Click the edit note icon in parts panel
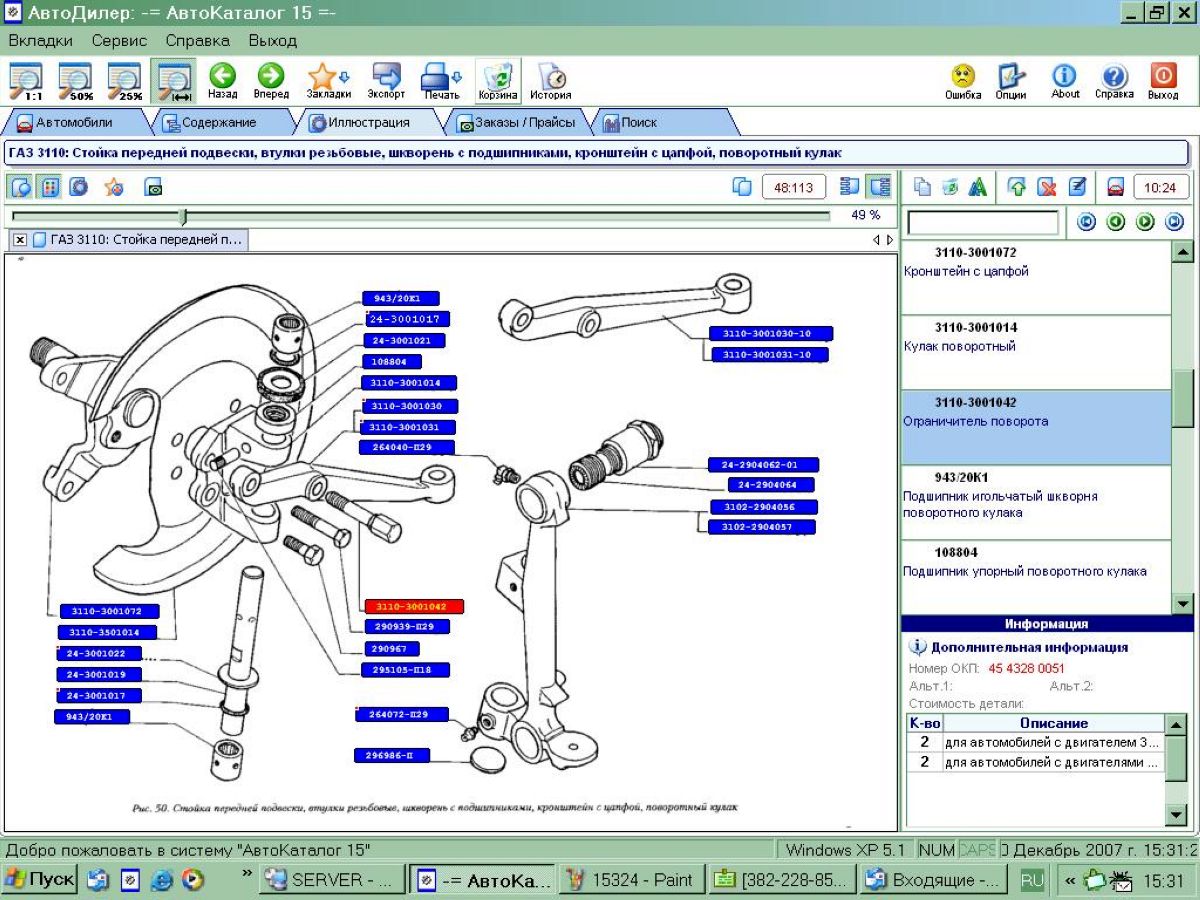Screen dimensions: 1200x900 pyautogui.click(x=1077, y=187)
